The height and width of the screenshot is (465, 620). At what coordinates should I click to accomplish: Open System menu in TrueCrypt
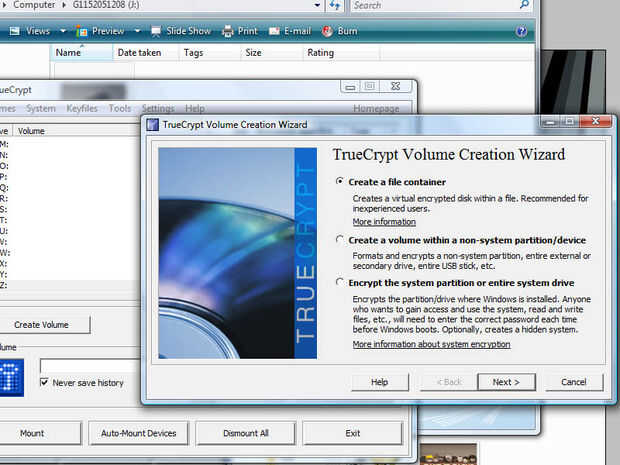[x=41, y=108]
